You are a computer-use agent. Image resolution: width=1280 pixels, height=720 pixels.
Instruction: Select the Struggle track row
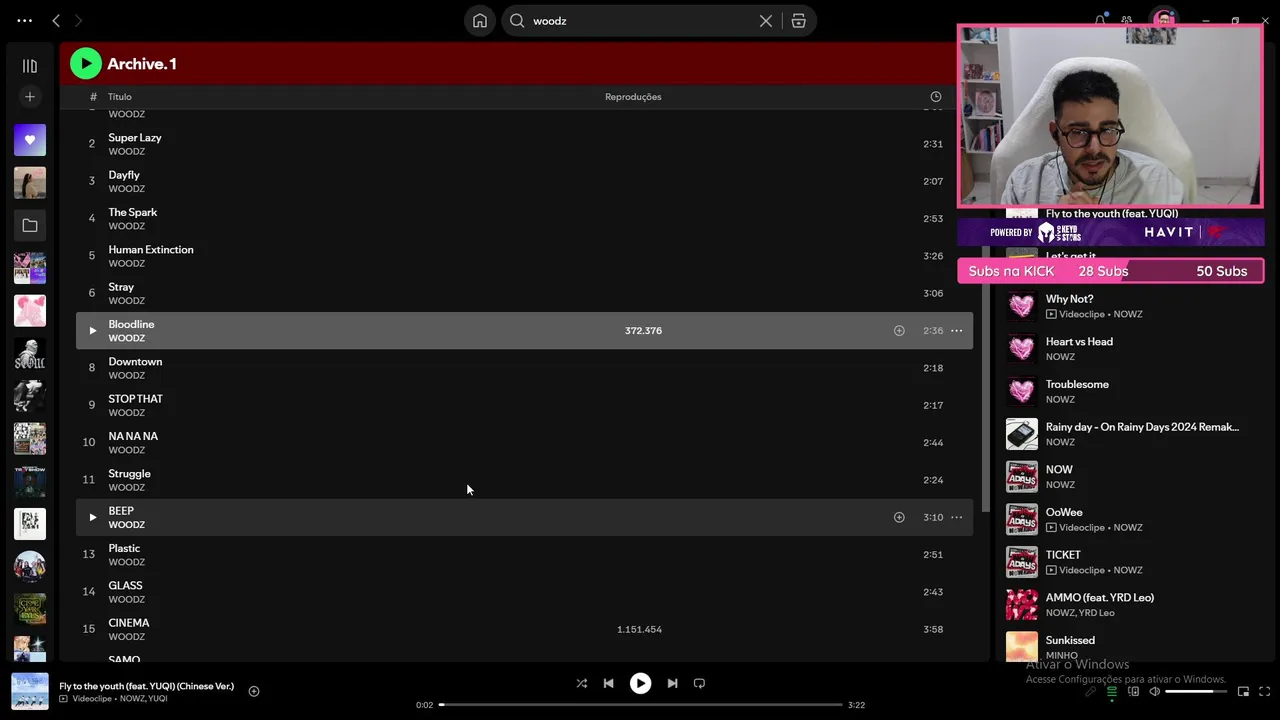(524, 480)
